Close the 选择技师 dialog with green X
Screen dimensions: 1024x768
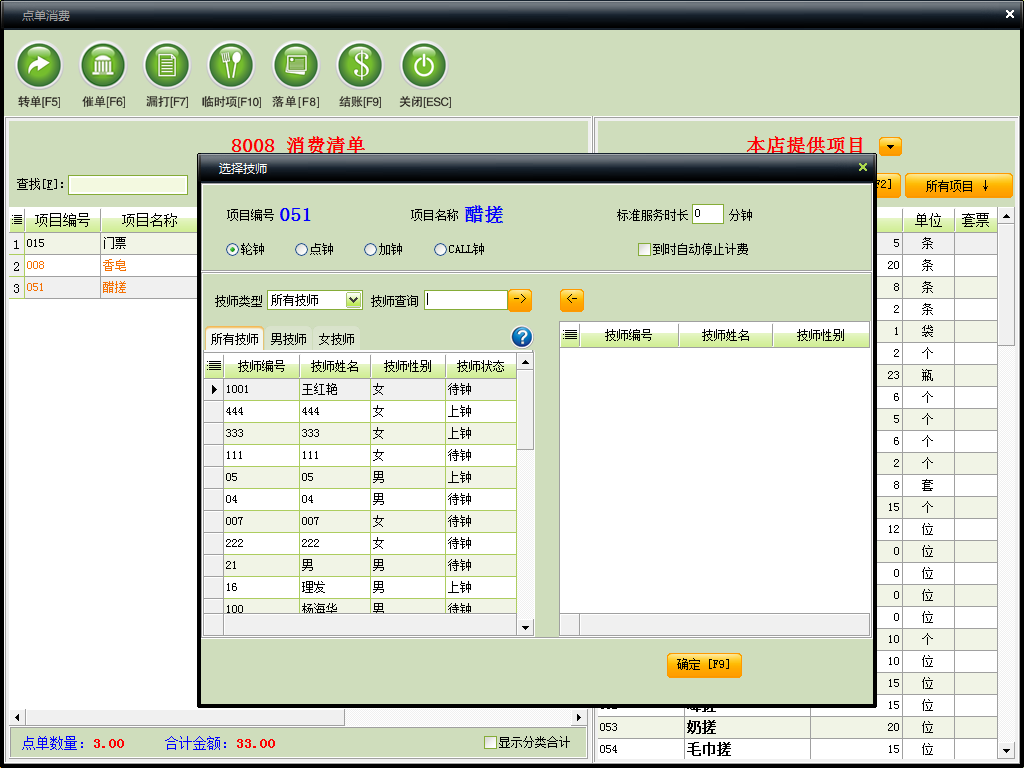[863, 168]
